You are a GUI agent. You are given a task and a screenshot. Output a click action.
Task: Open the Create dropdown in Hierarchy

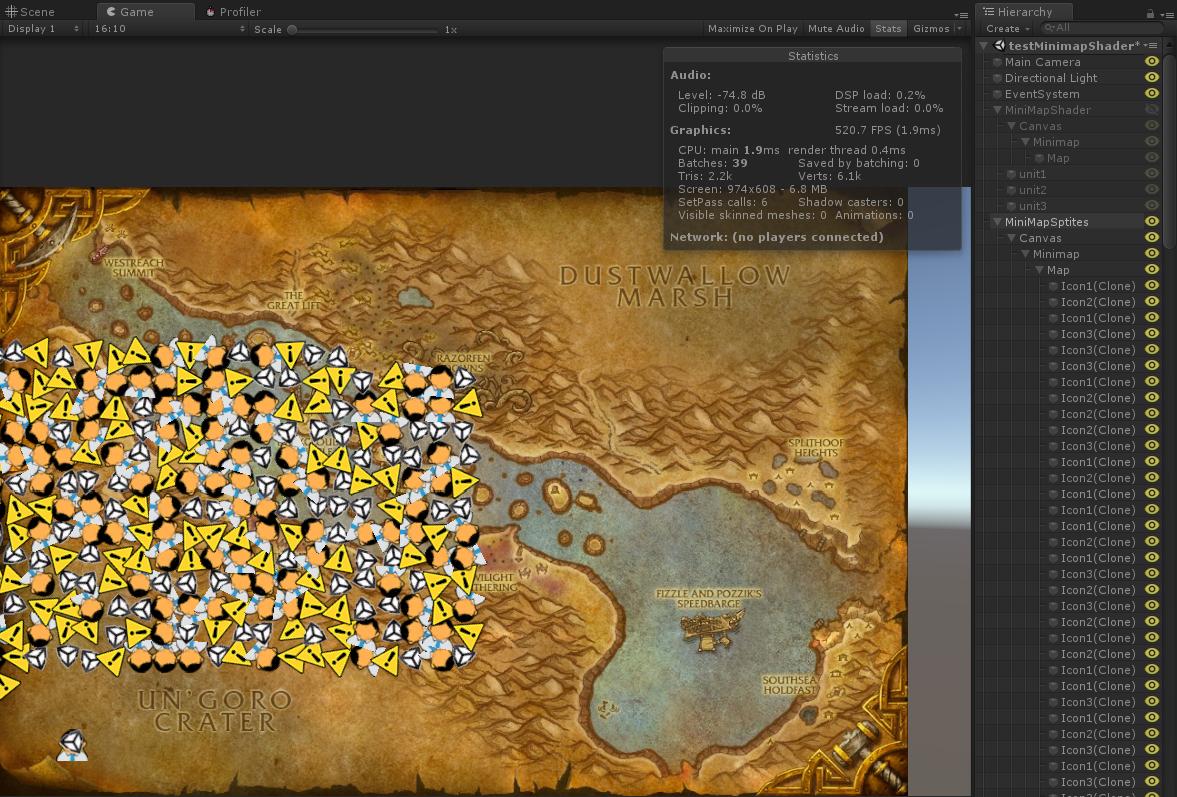[1008, 29]
